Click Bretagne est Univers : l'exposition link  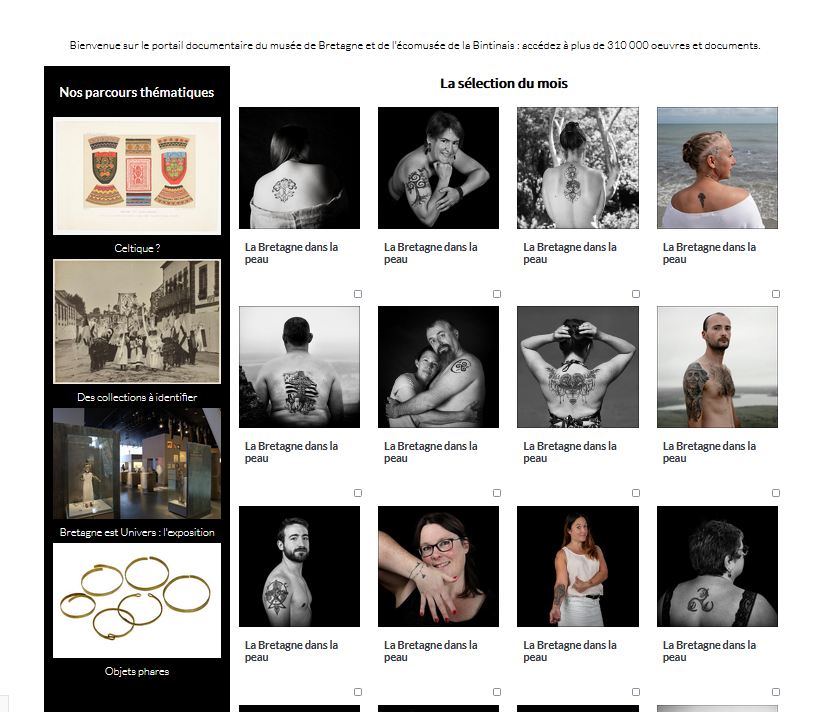(137, 532)
